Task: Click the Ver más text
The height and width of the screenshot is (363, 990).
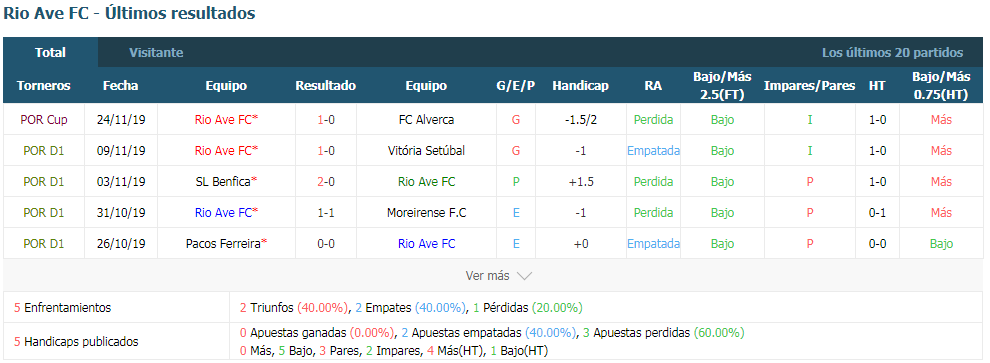Action: click(487, 276)
